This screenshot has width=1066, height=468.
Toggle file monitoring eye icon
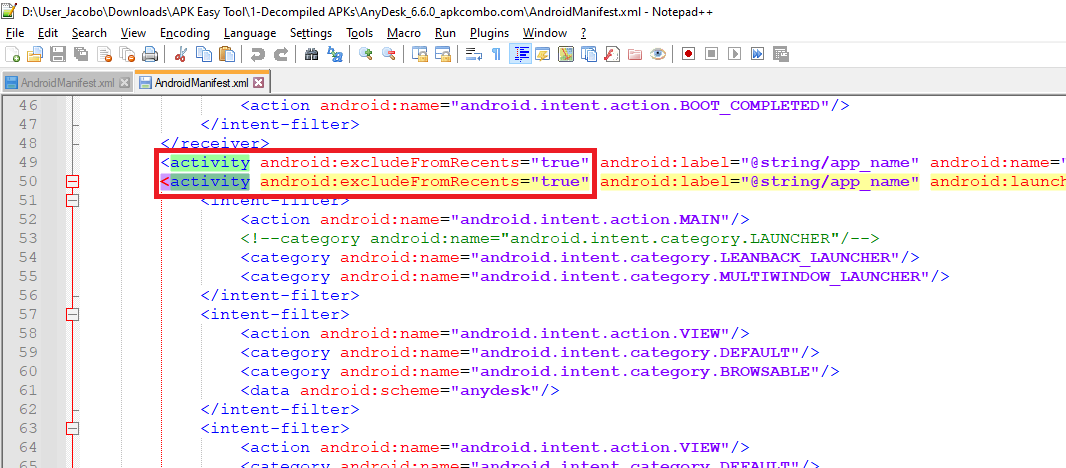coord(657,54)
